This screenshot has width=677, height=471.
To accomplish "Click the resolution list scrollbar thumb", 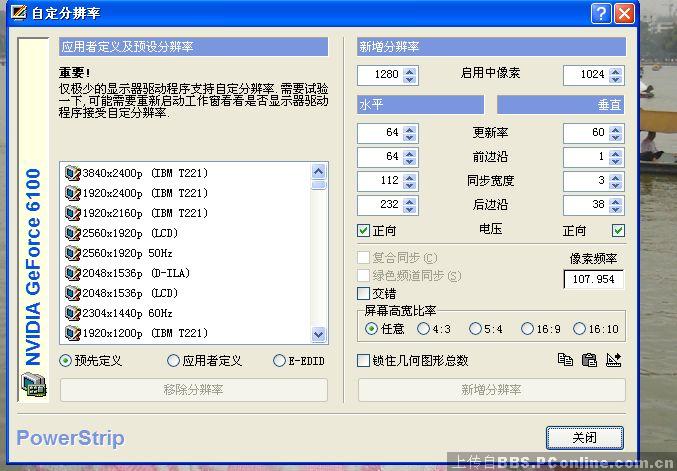I will coord(319,185).
